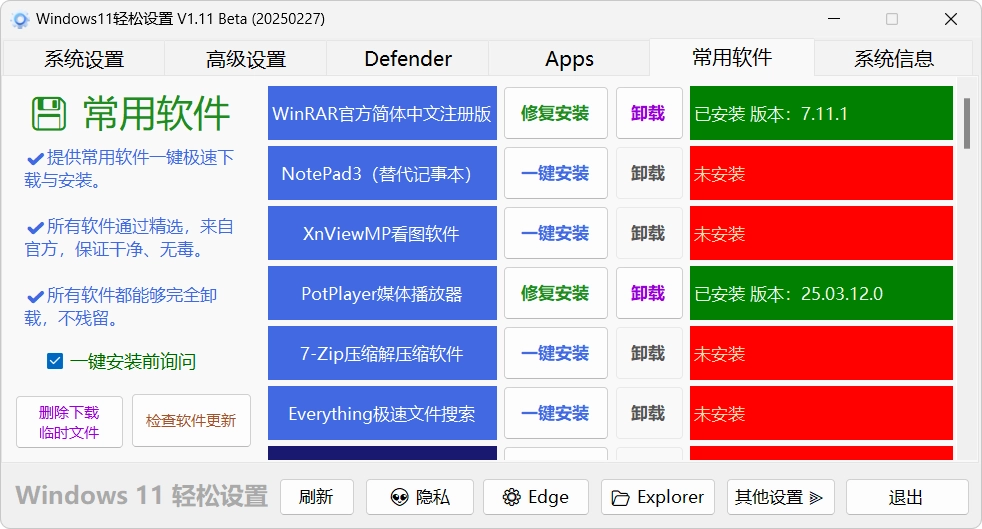Click the 7-Zip压缩解压缩软件 entry
The width and height of the screenshot is (982, 529).
382,354
